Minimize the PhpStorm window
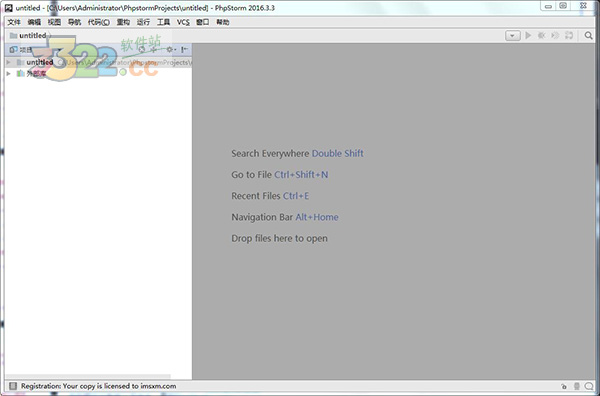The image size is (600, 396). [x=548, y=6]
